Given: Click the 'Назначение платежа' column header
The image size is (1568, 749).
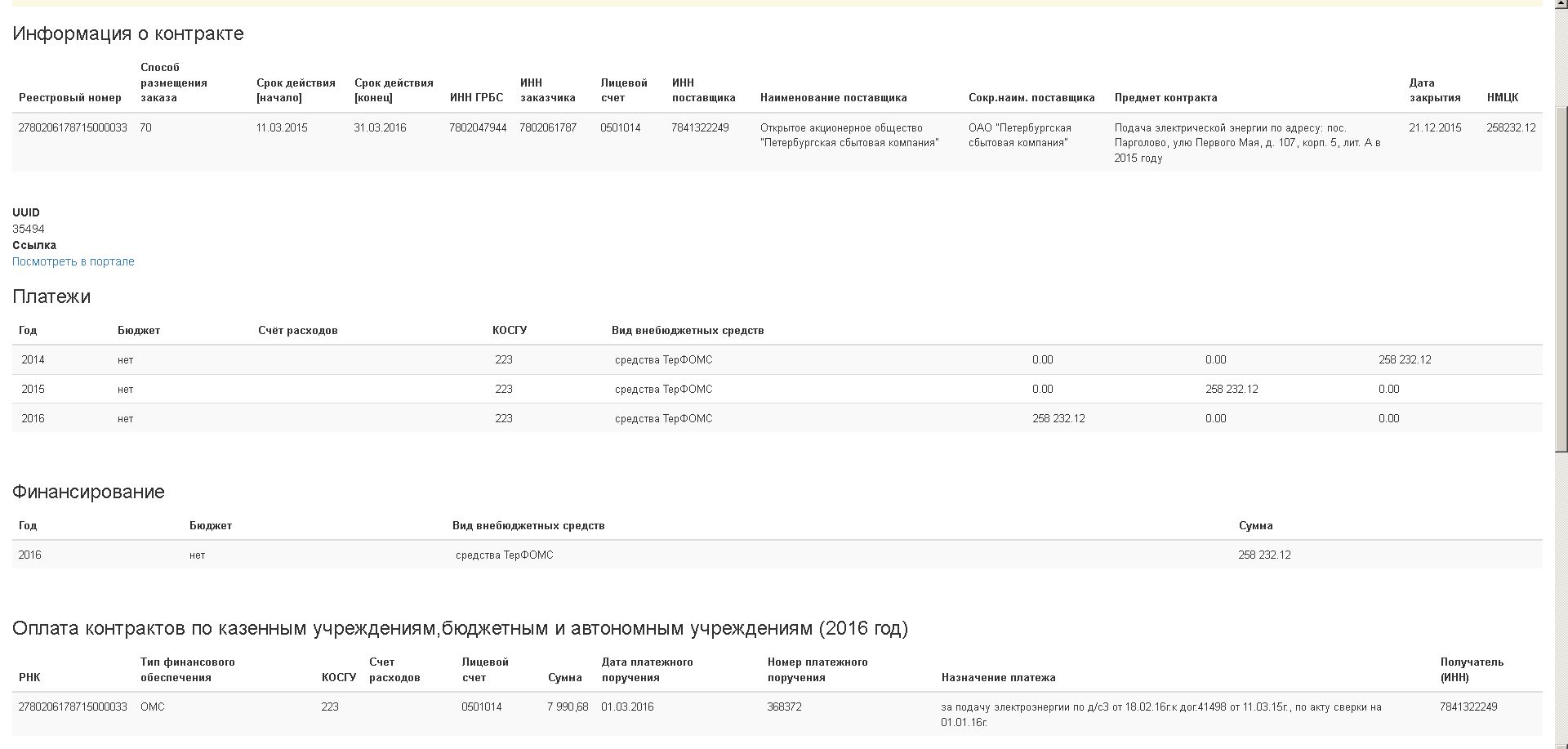Looking at the screenshot, I should tap(998, 677).
